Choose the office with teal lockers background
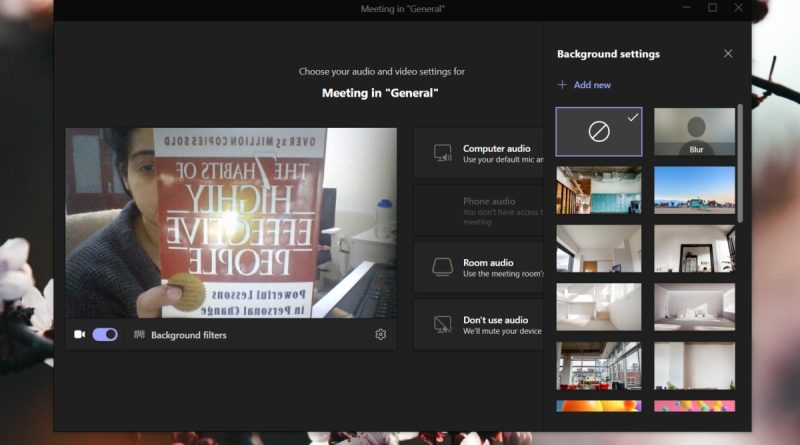 point(599,190)
